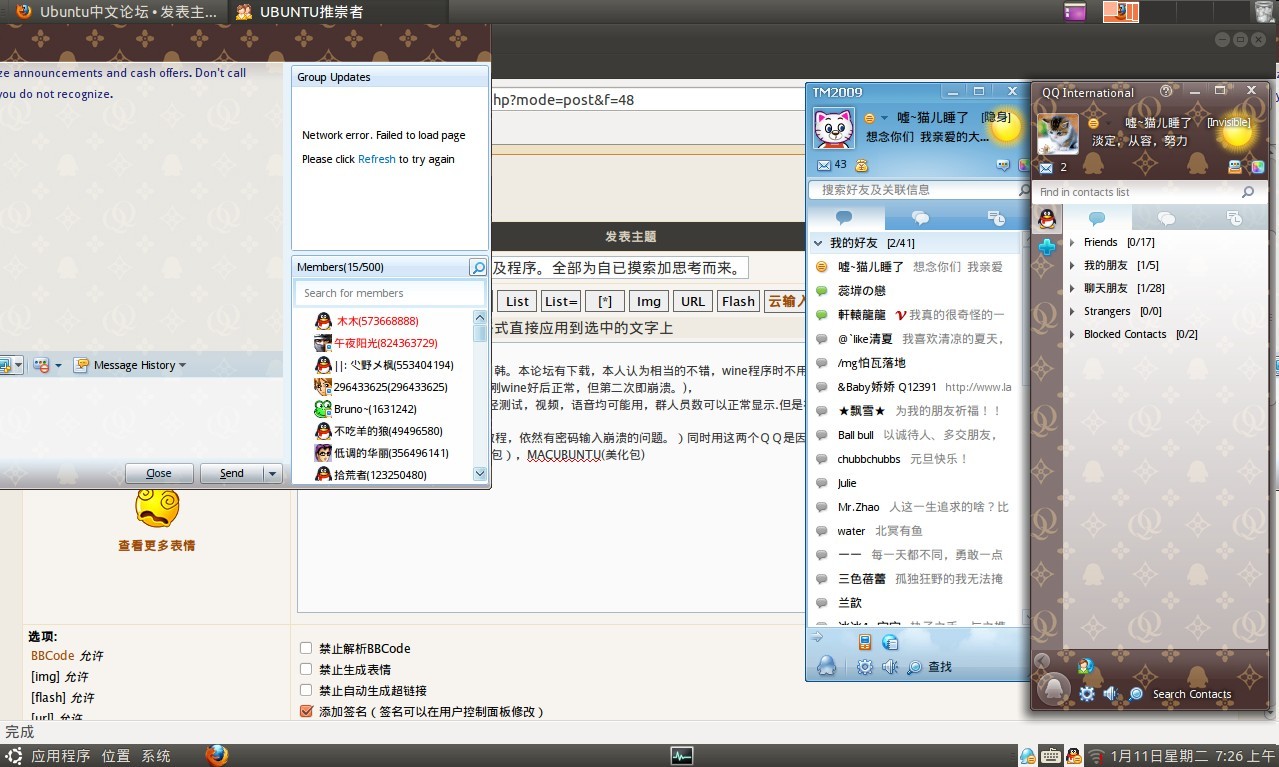Click the blue plus add icon in QQ International
1279x767 pixels.
click(1046, 246)
